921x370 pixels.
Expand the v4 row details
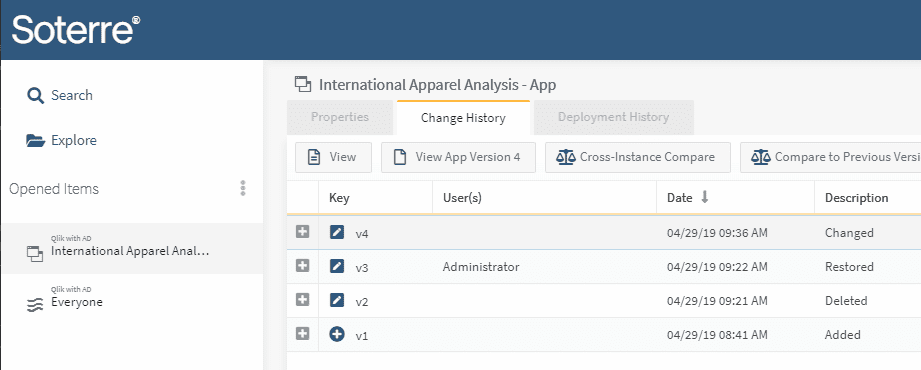pyautogui.click(x=302, y=232)
